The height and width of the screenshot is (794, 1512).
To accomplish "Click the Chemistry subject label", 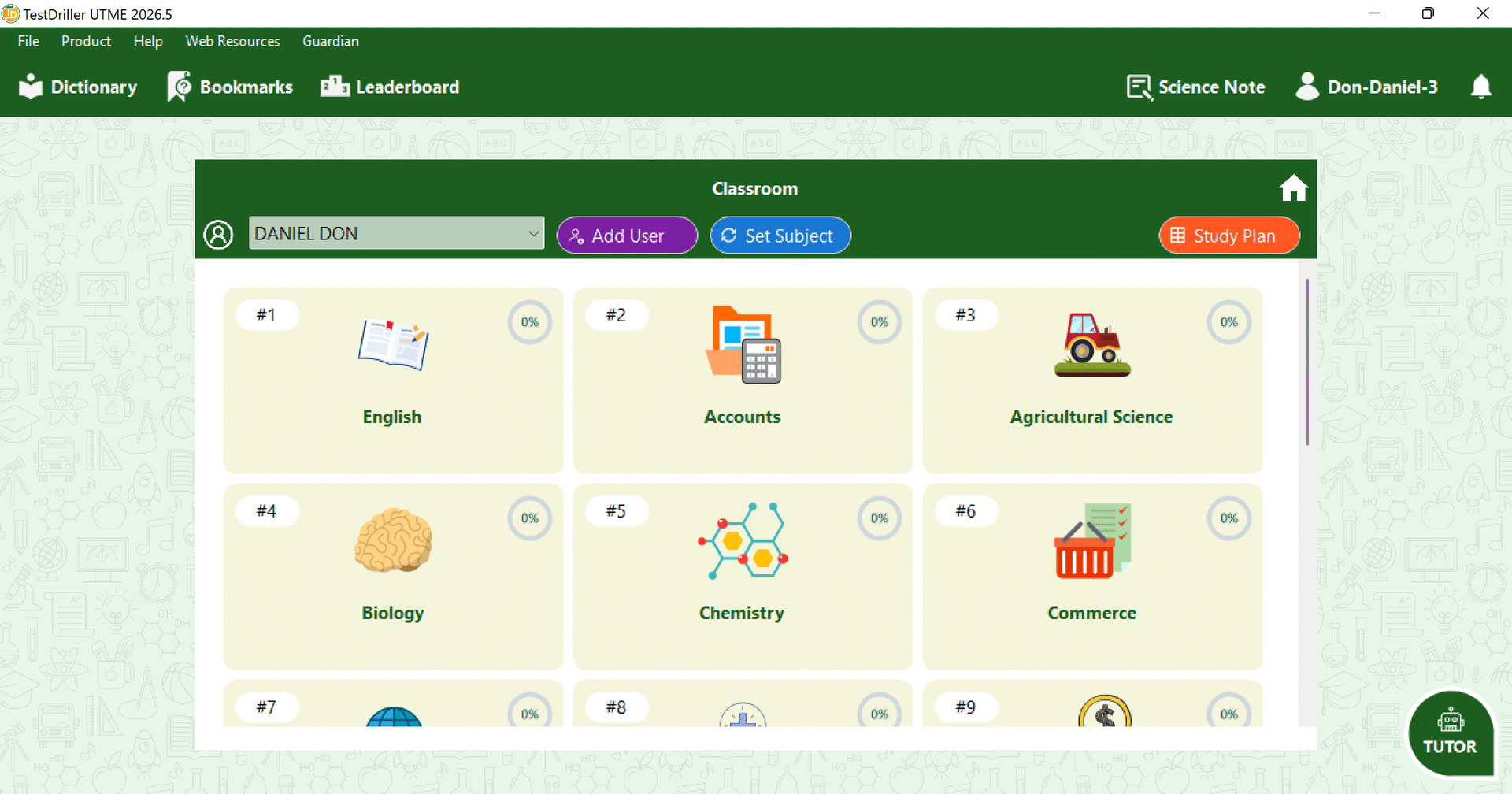I will coord(742,613).
